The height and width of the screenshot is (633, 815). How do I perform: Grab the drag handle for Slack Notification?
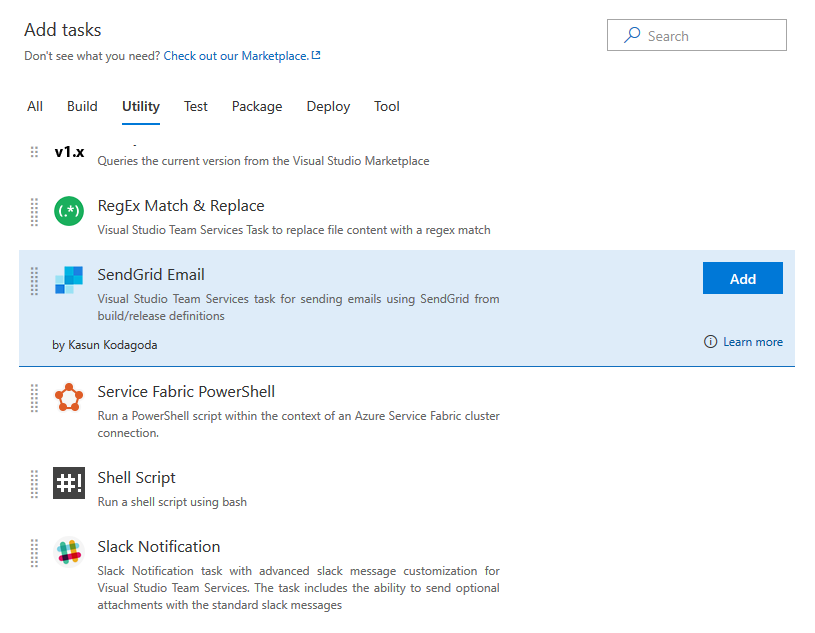pyautogui.click(x=34, y=553)
